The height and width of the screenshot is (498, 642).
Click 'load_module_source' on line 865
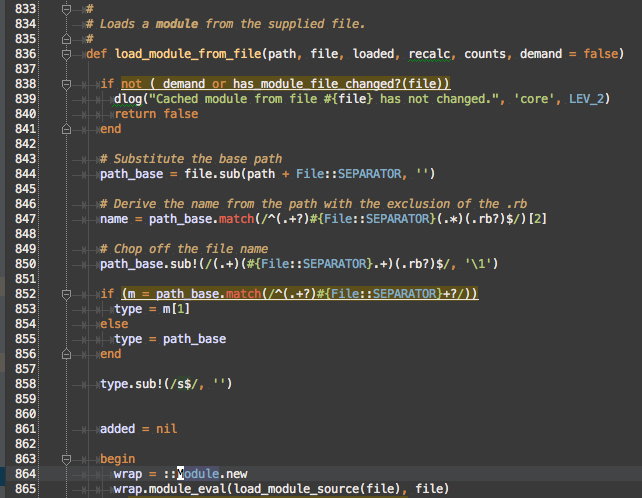pyautogui.click(x=296, y=489)
